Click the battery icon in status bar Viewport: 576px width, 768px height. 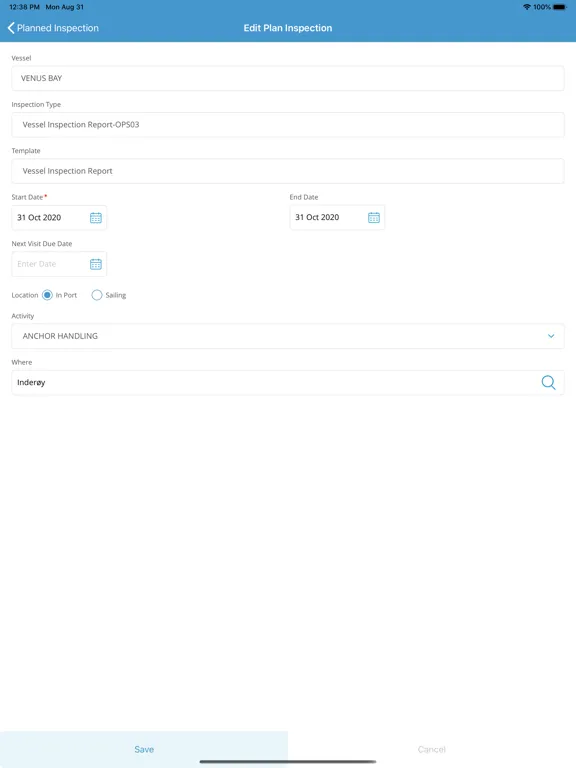[x=560, y=7]
